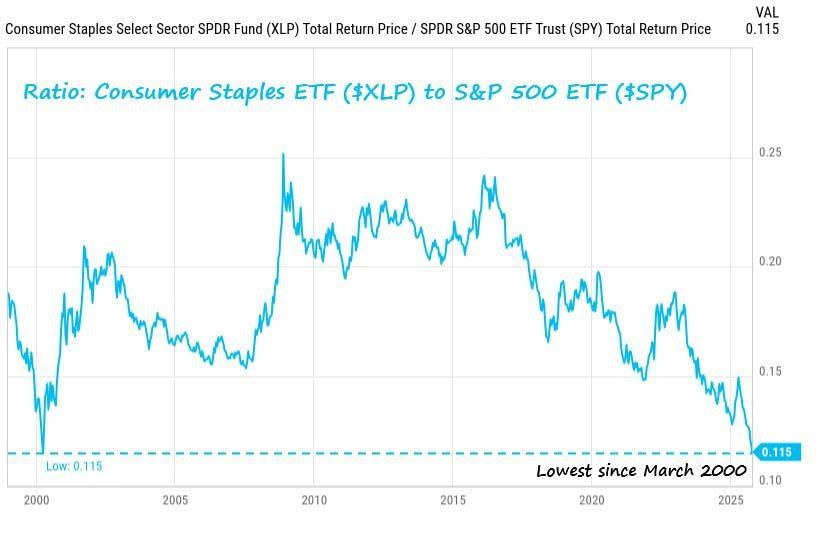
Task: Click the "Lowest since March 2000" annotation
Action: (x=641, y=470)
